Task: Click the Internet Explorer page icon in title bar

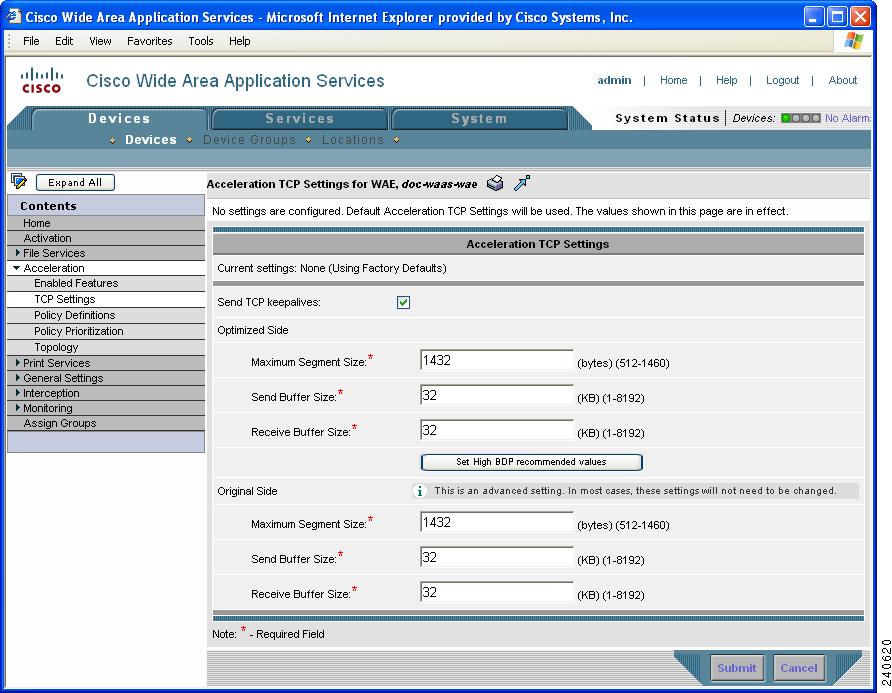Action: click(x=13, y=16)
